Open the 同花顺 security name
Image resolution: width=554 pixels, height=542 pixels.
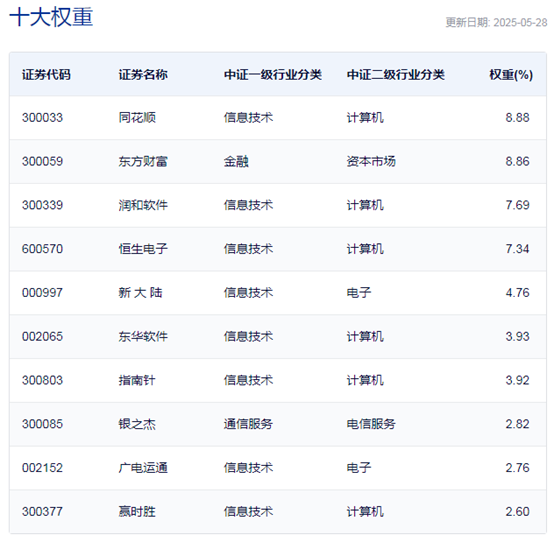pos(137,118)
